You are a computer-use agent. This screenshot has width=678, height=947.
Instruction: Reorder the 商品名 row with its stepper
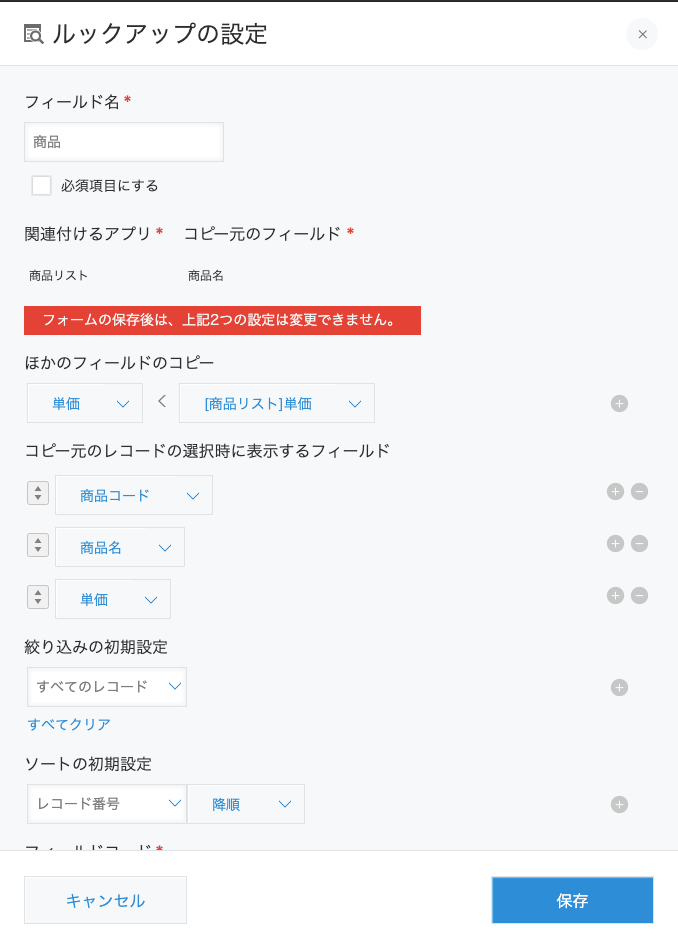click(38, 545)
